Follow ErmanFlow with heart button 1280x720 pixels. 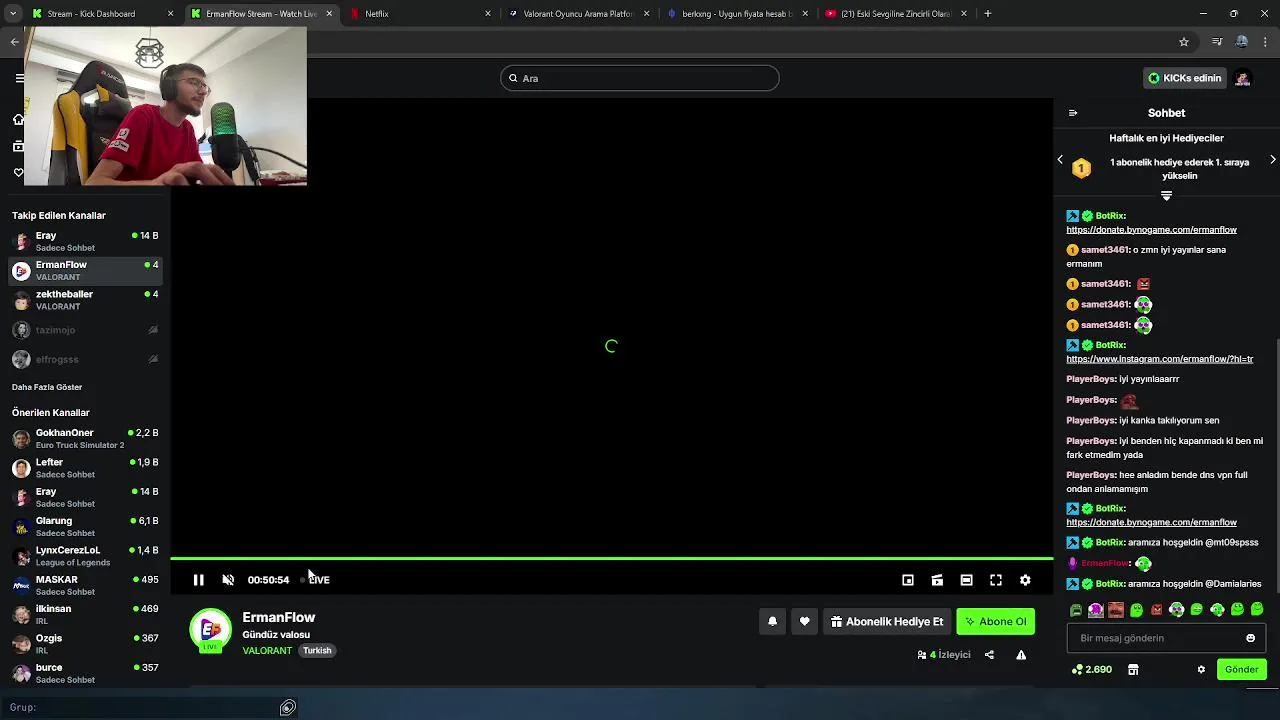tap(804, 622)
